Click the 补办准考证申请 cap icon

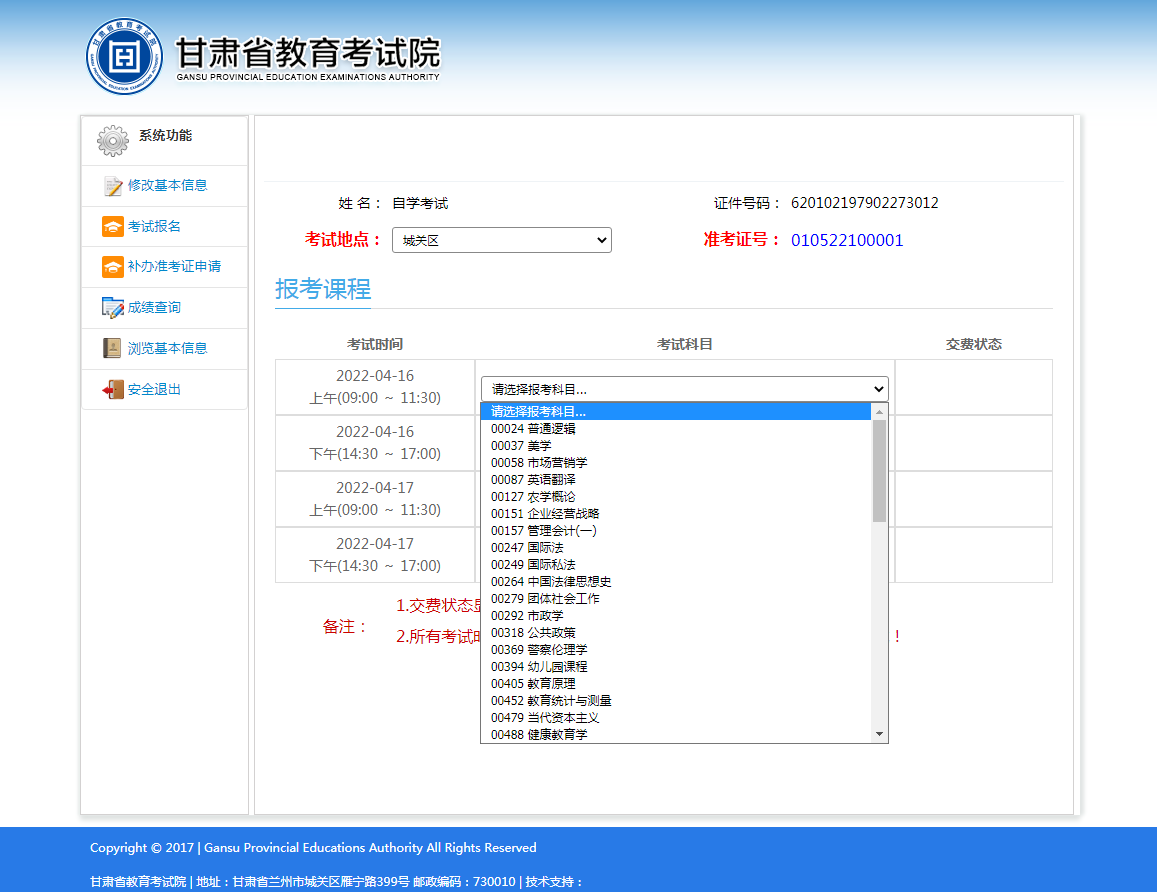click(x=113, y=266)
